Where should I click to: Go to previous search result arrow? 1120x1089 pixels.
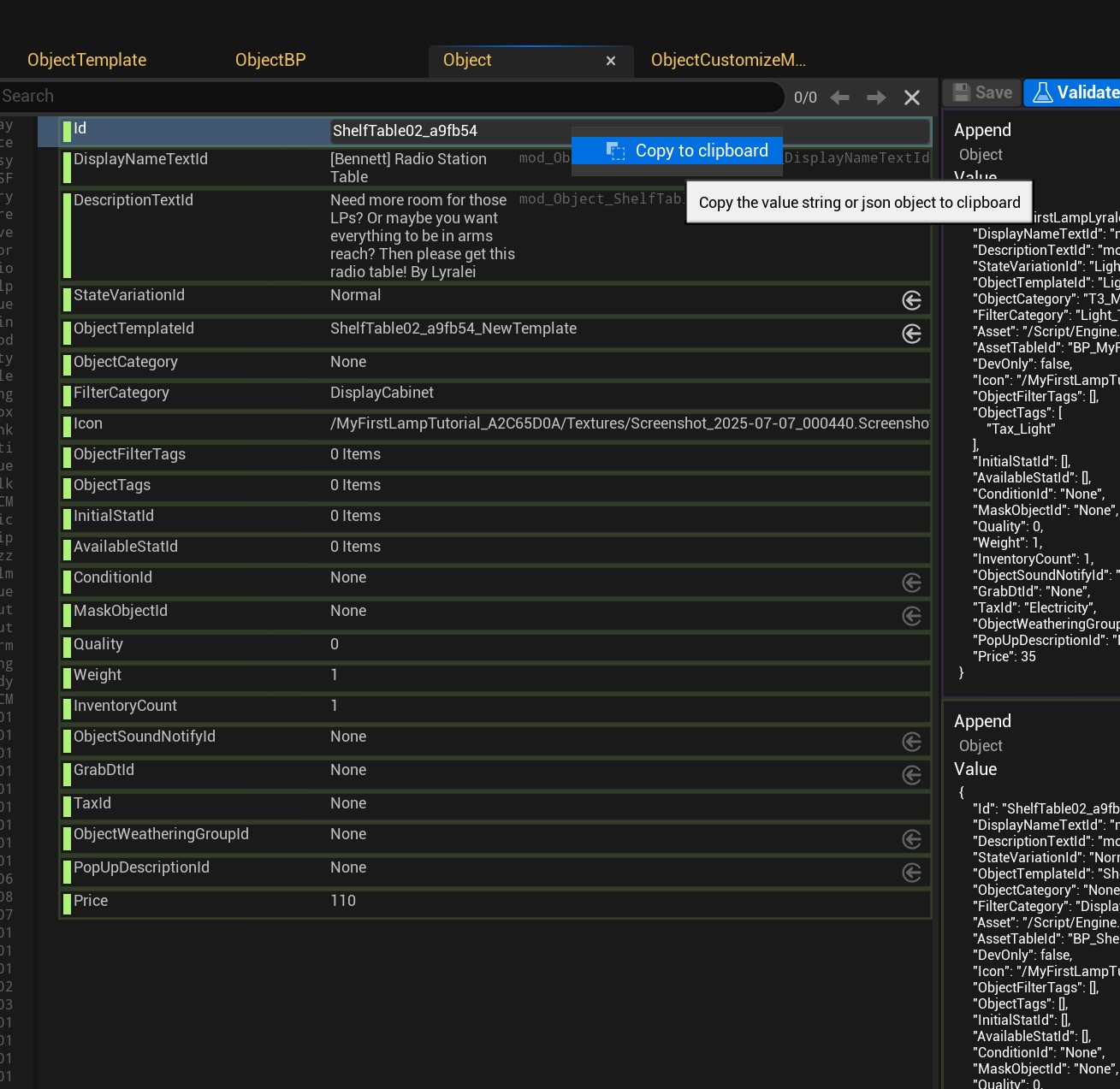840,98
